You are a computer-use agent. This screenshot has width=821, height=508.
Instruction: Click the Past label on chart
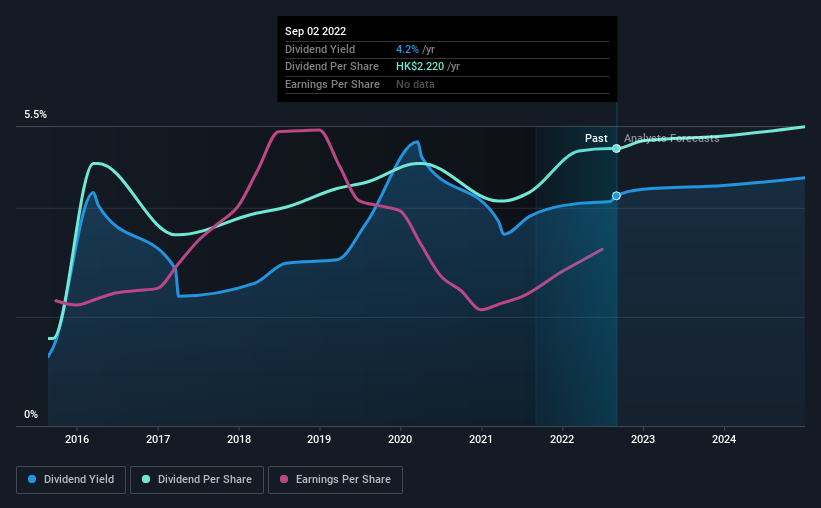tap(596, 138)
